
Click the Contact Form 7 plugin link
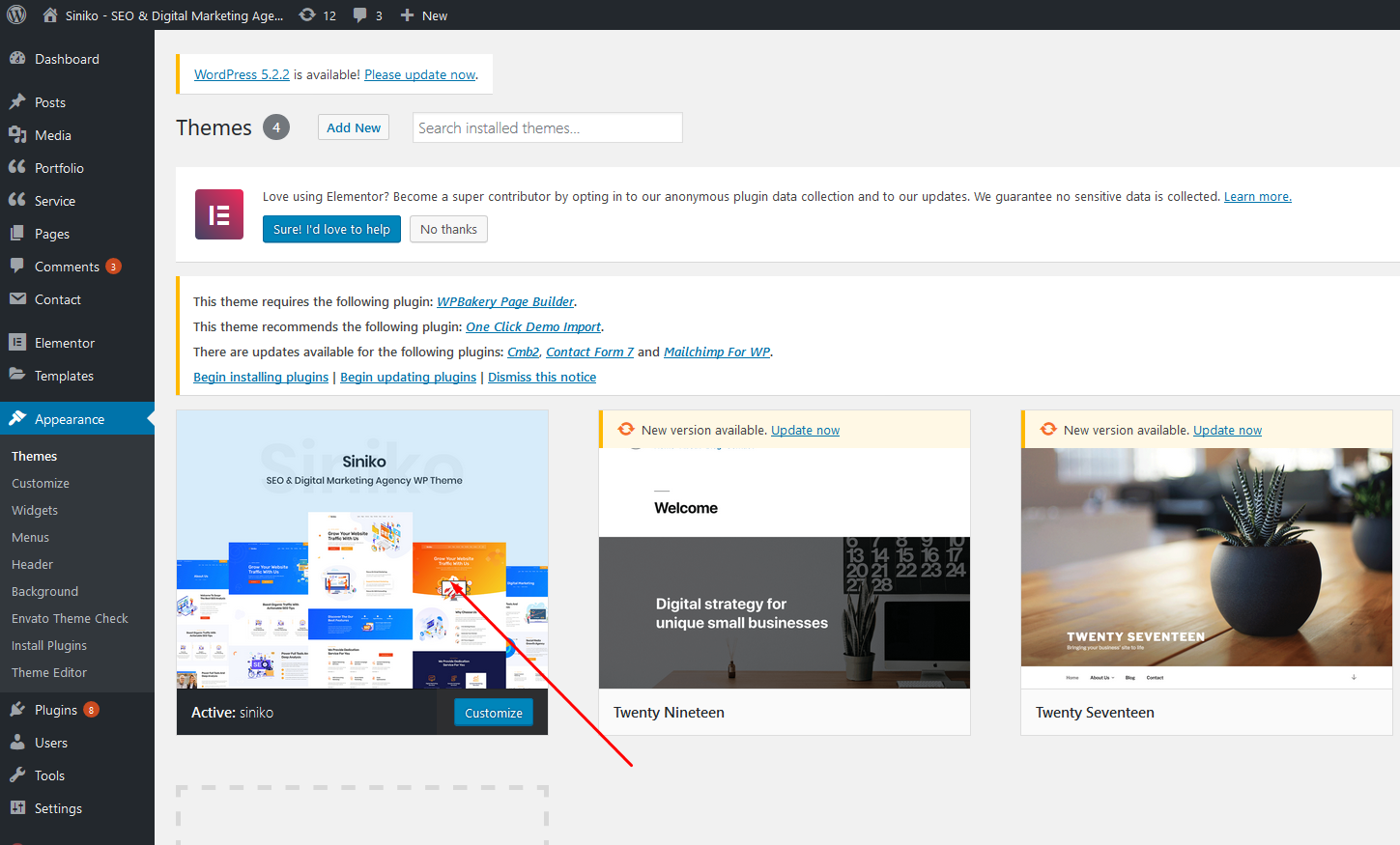coord(590,352)
